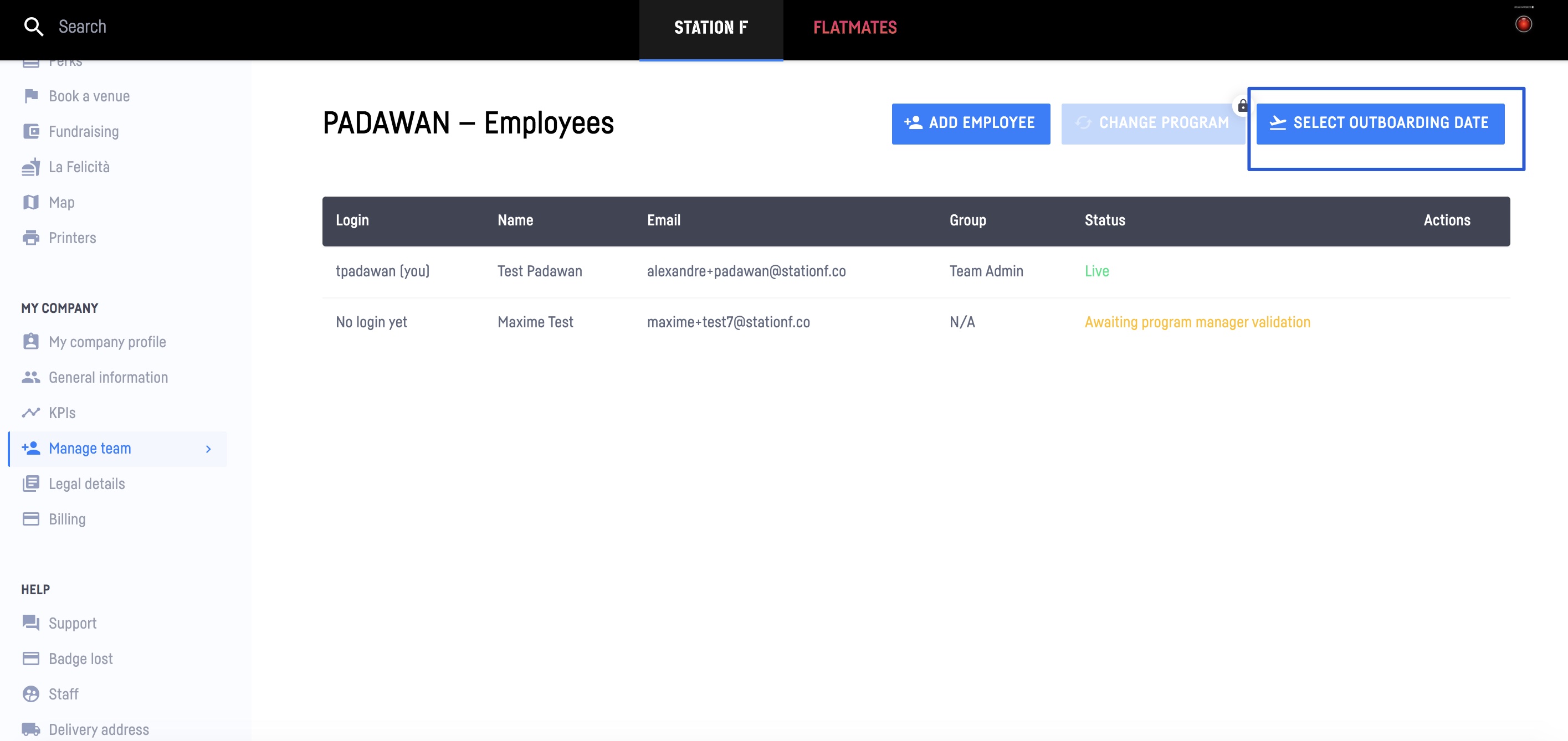Open Book a venue page
The image size is (1568, 741).
click(x=89, y=96)
